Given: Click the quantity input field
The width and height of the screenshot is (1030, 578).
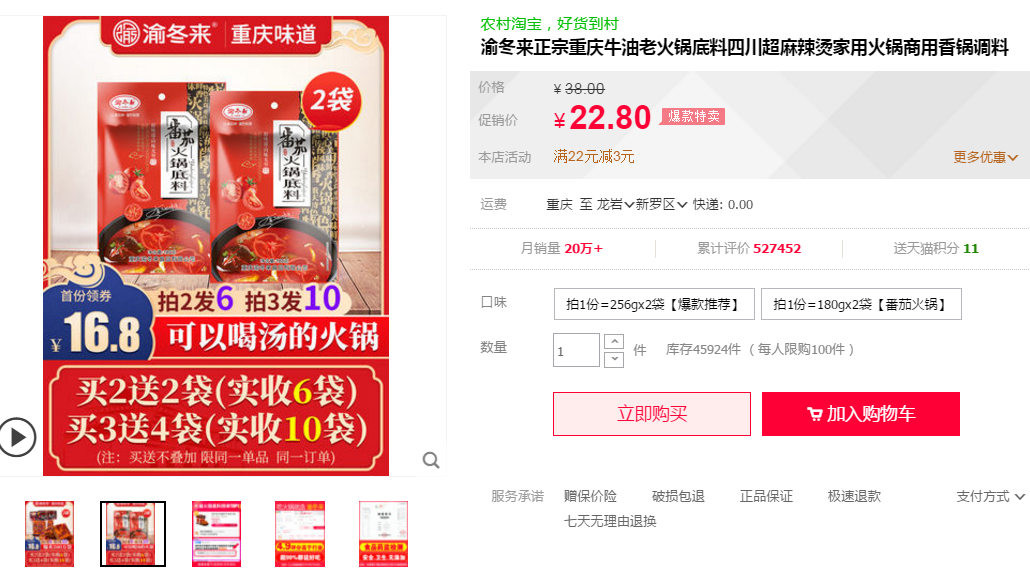Looking at the screenshot, I should 576,350.
